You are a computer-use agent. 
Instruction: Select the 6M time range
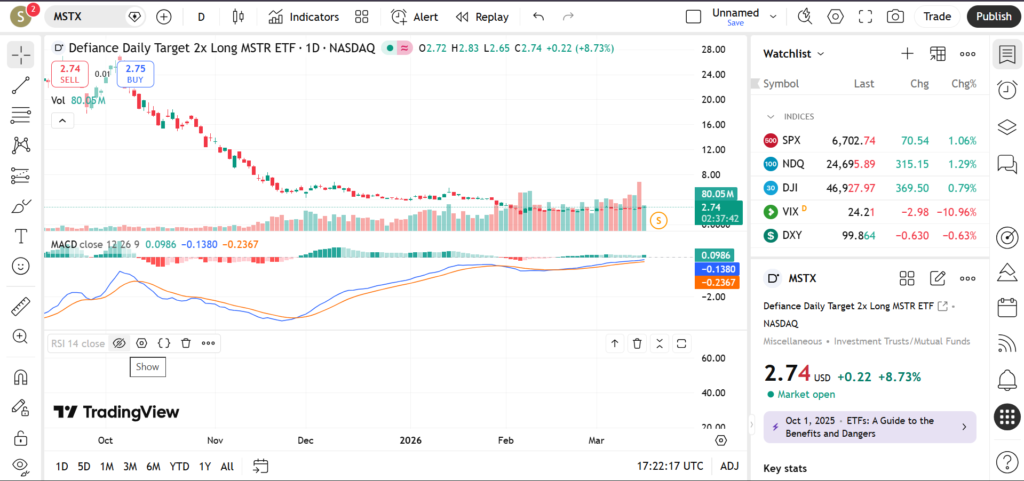(x=153, y=466)
